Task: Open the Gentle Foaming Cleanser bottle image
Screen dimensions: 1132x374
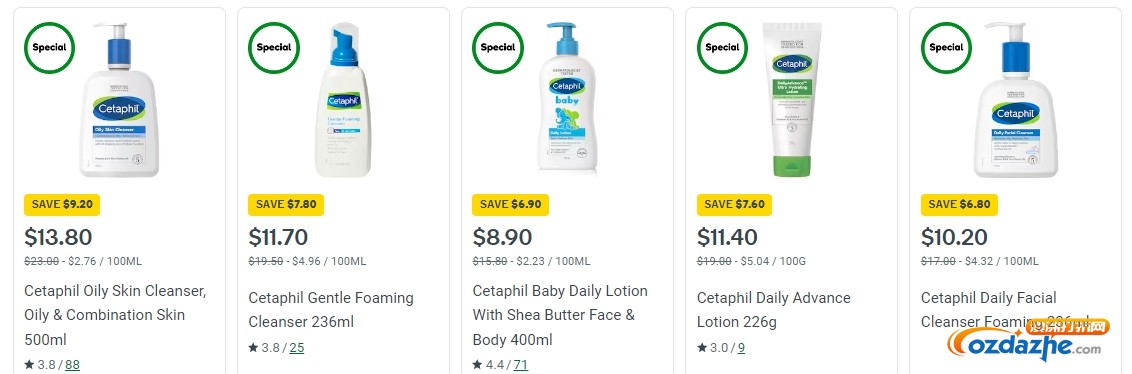Action: click(344, 100)
